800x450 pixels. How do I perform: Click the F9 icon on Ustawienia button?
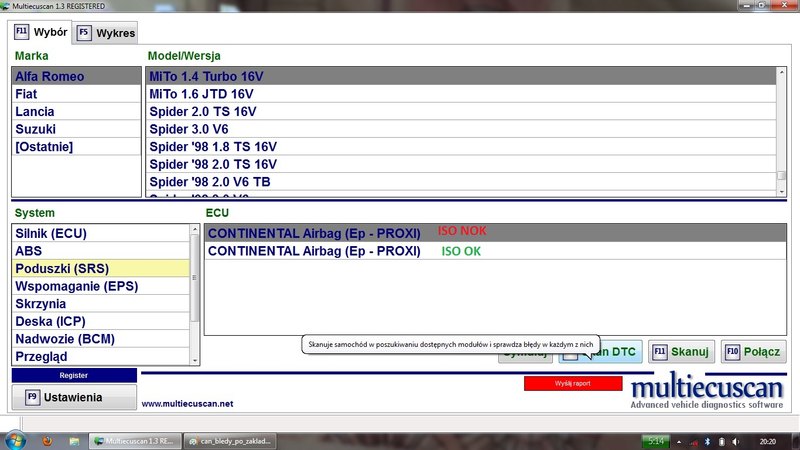[x=32, y=397]
